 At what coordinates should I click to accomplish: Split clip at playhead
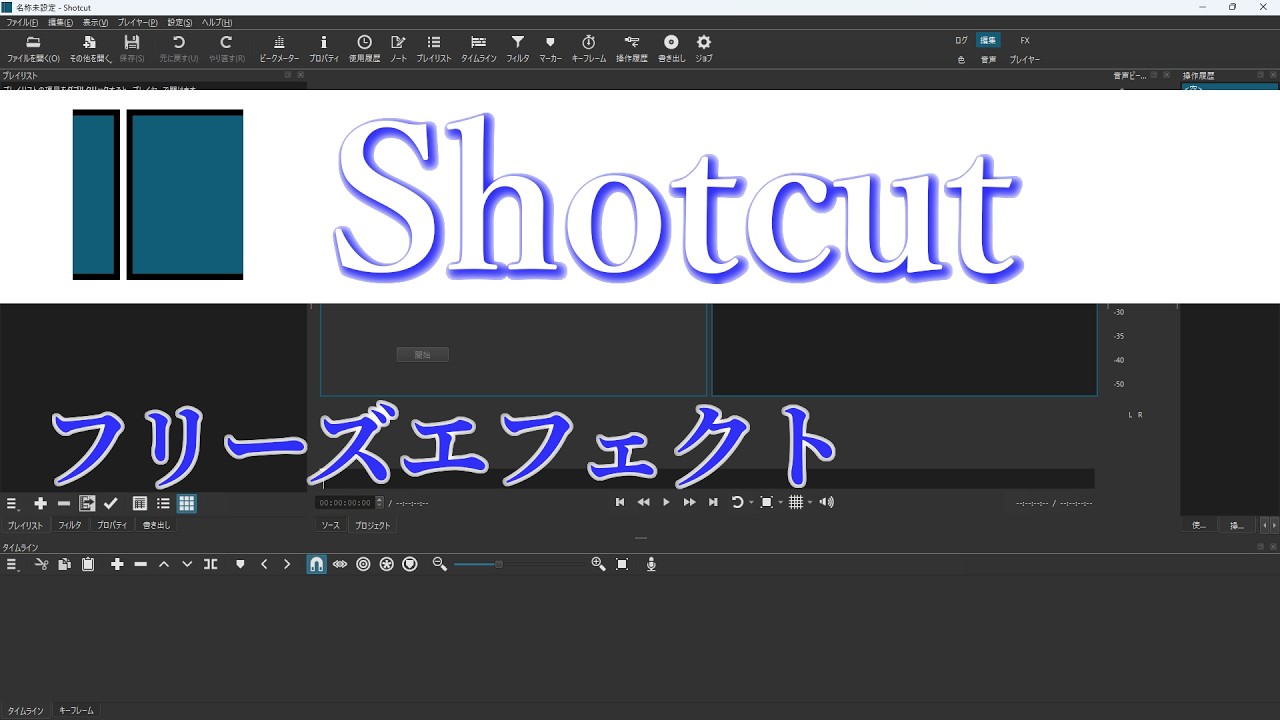coord(211,564)
